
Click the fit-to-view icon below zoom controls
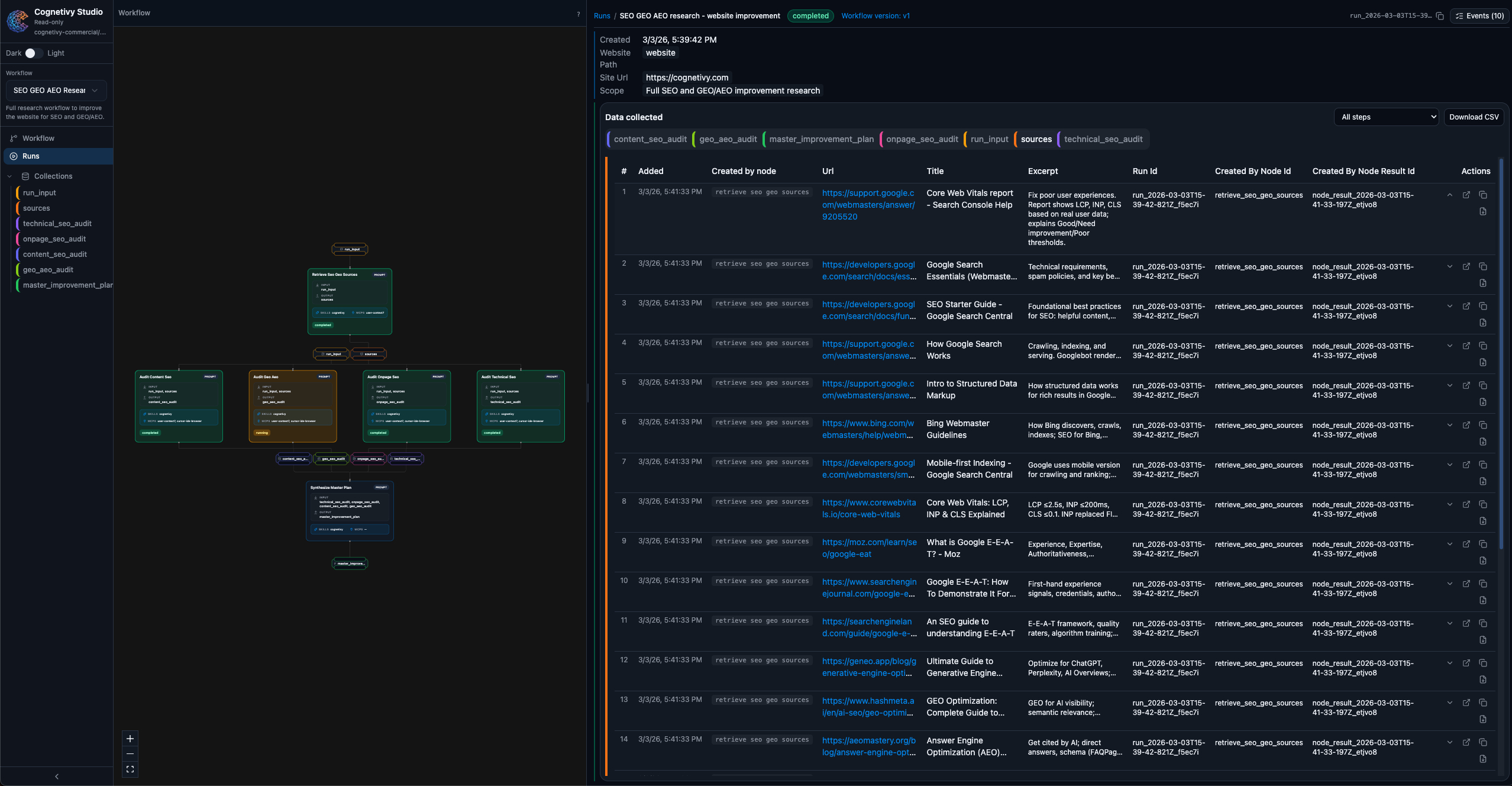point(130,769)
